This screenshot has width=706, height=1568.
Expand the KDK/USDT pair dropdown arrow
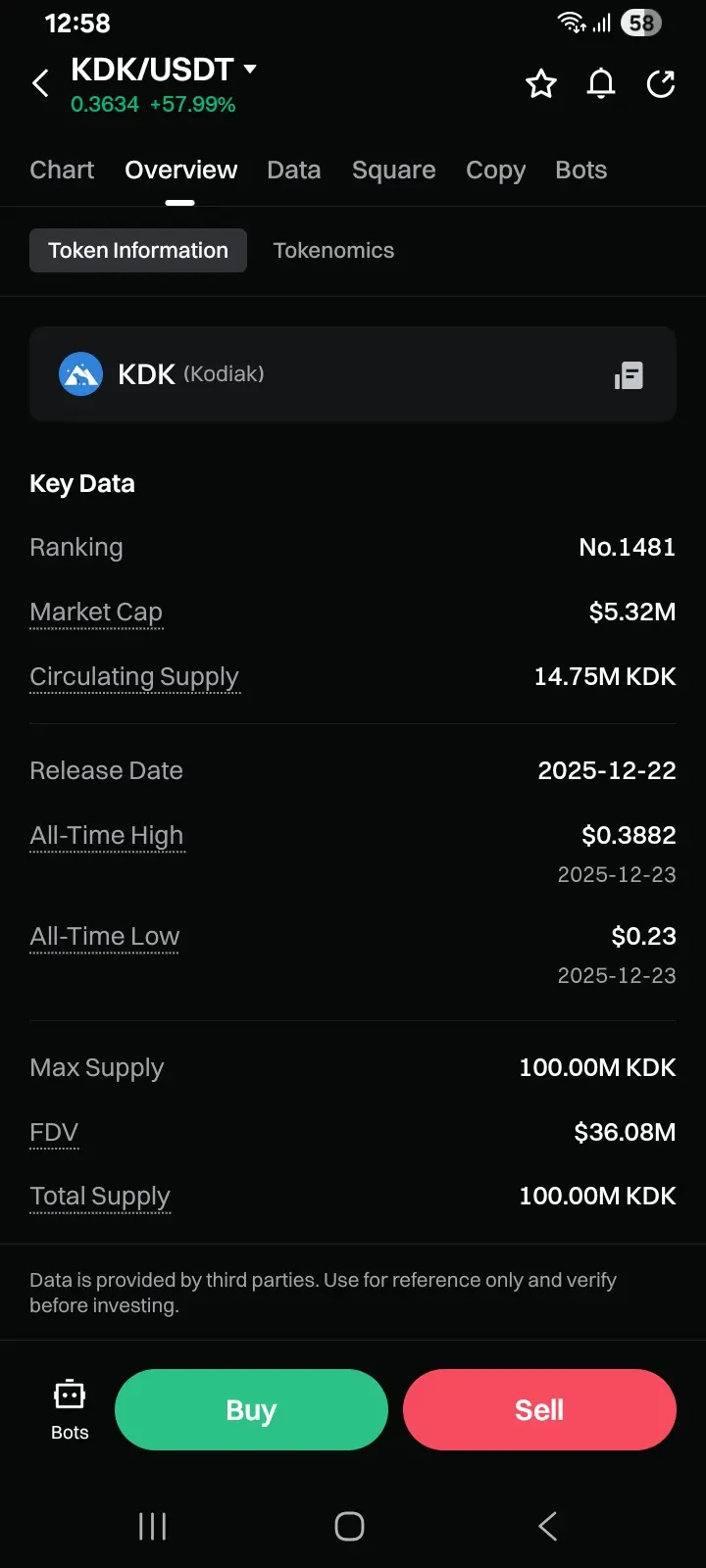250,69
